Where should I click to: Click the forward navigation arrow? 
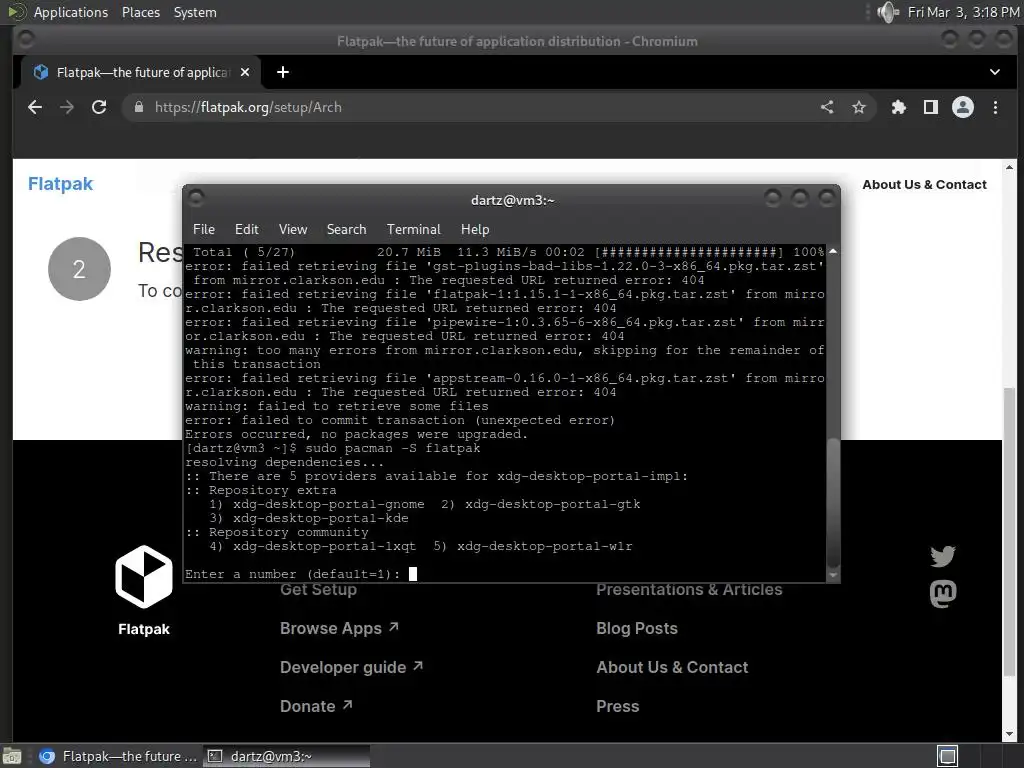(x=67, y=107)
